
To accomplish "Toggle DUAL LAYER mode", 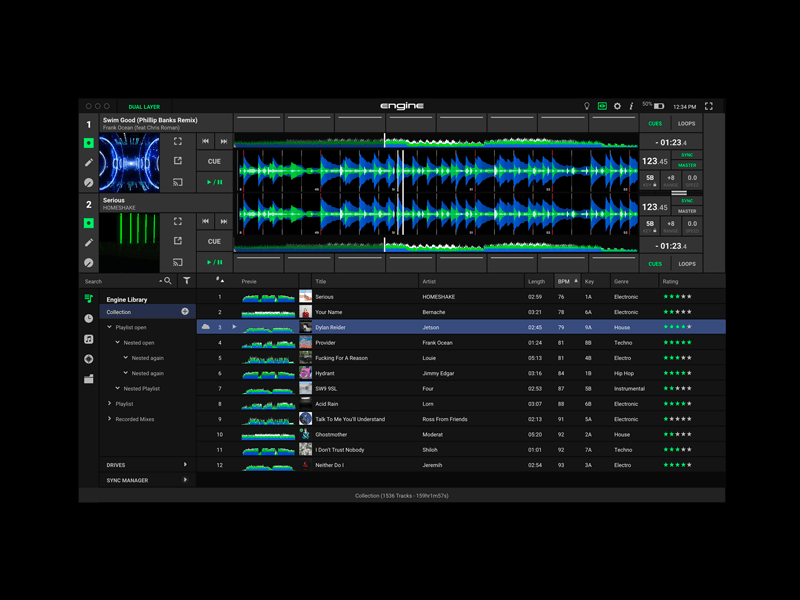I will [x=144, y=107].
